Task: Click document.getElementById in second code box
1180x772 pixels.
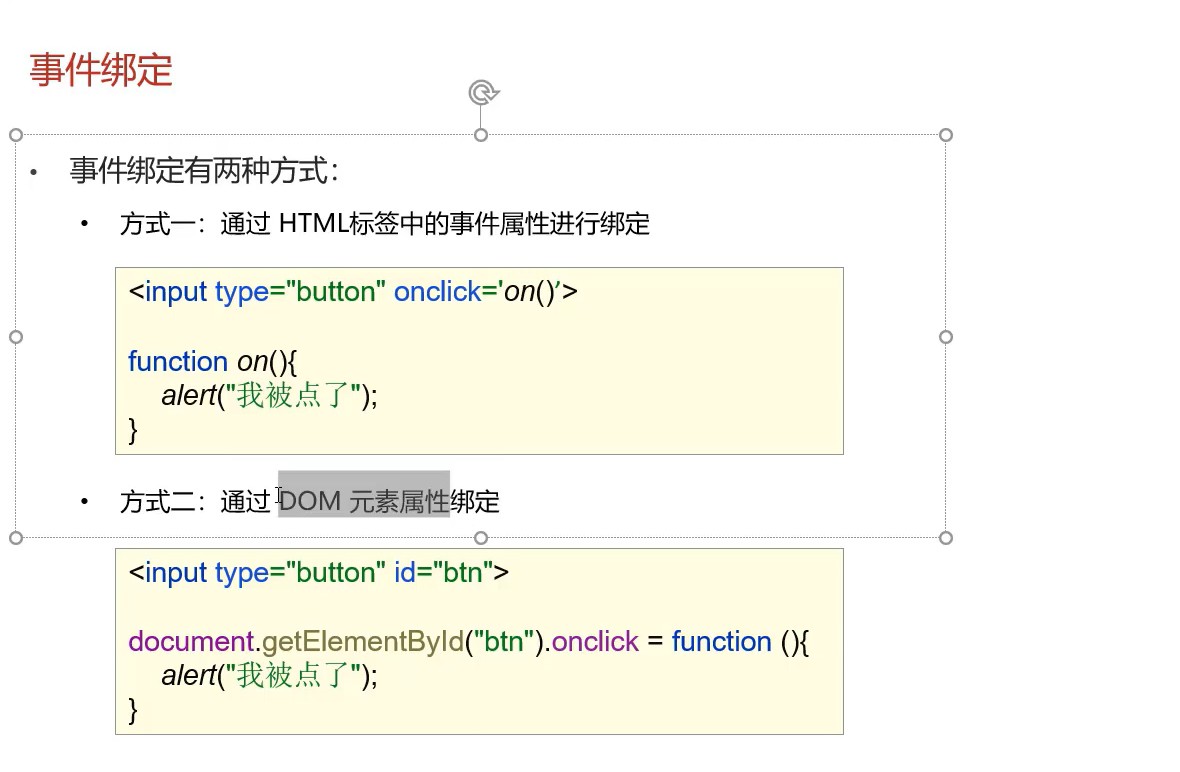Action: click(x=298, y=641)
